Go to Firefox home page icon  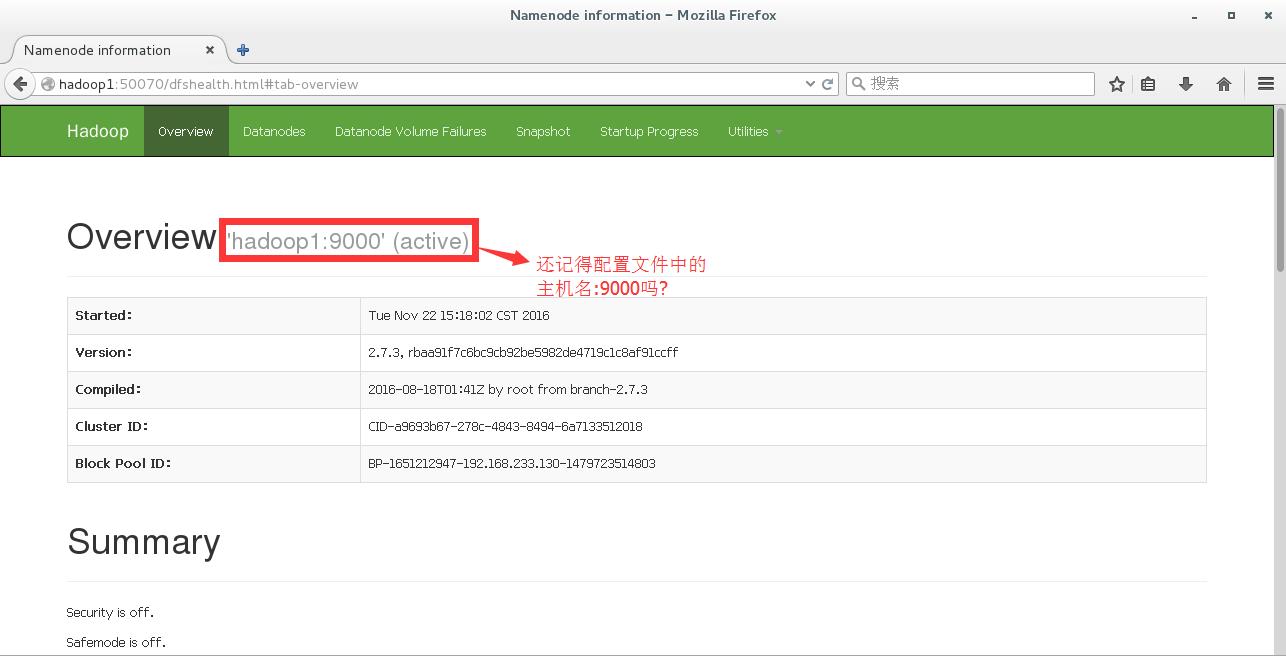click(1223, 84)
